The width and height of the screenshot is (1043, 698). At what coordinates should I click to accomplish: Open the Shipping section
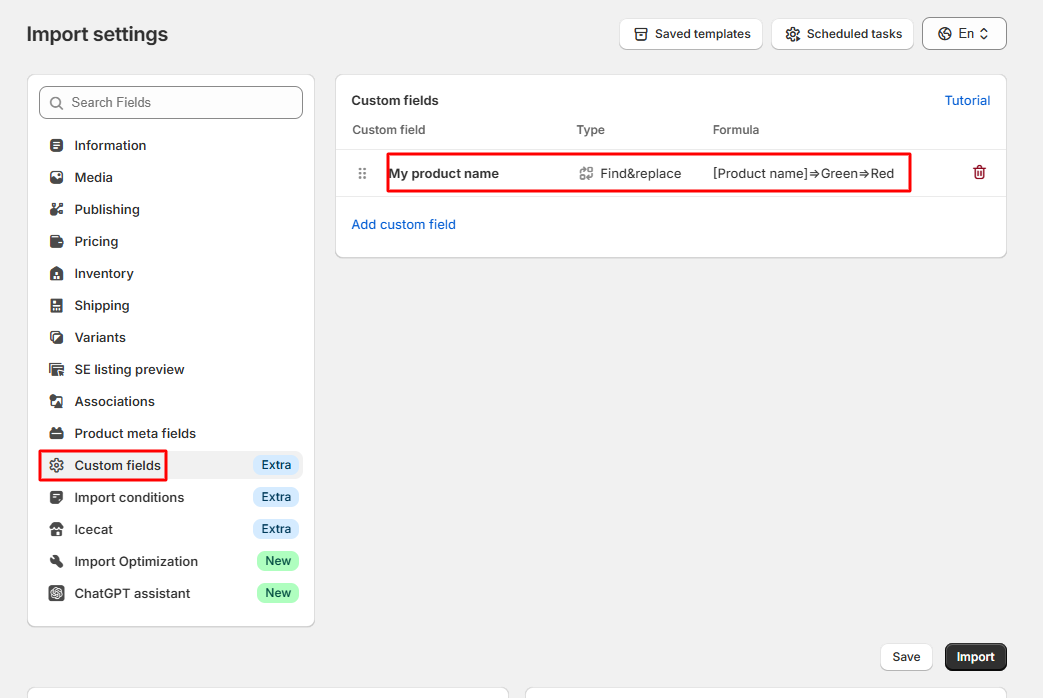coord(171,305)
